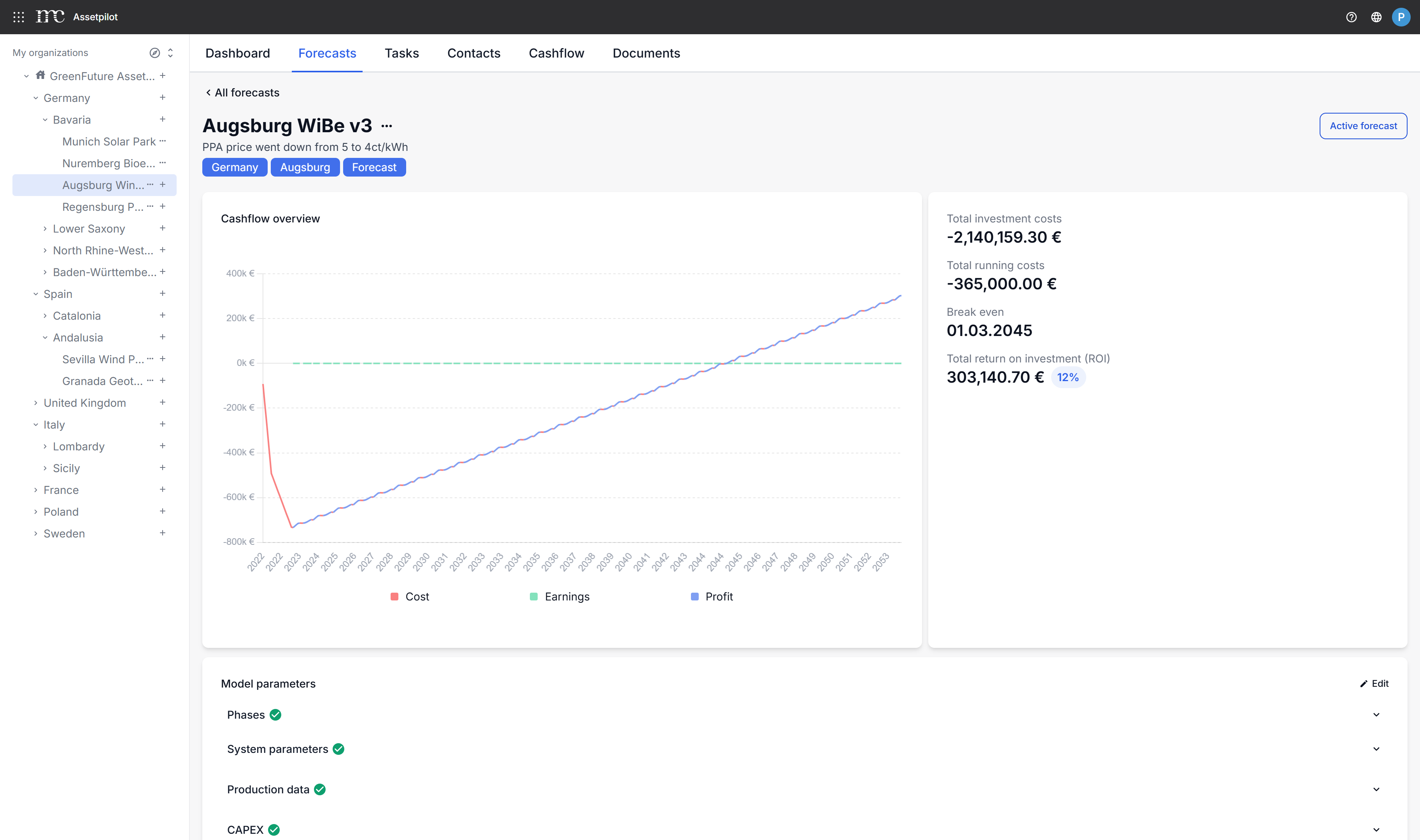Collapse the Bavaria tree node
This screenshot has height=840, width=1420.
[x=45, y=119]
